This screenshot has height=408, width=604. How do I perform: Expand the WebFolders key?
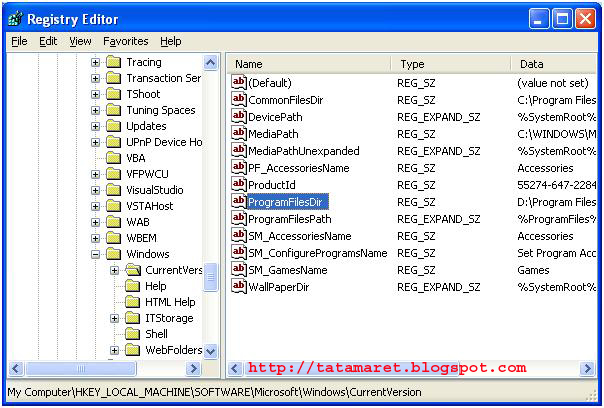click(114, 350)
